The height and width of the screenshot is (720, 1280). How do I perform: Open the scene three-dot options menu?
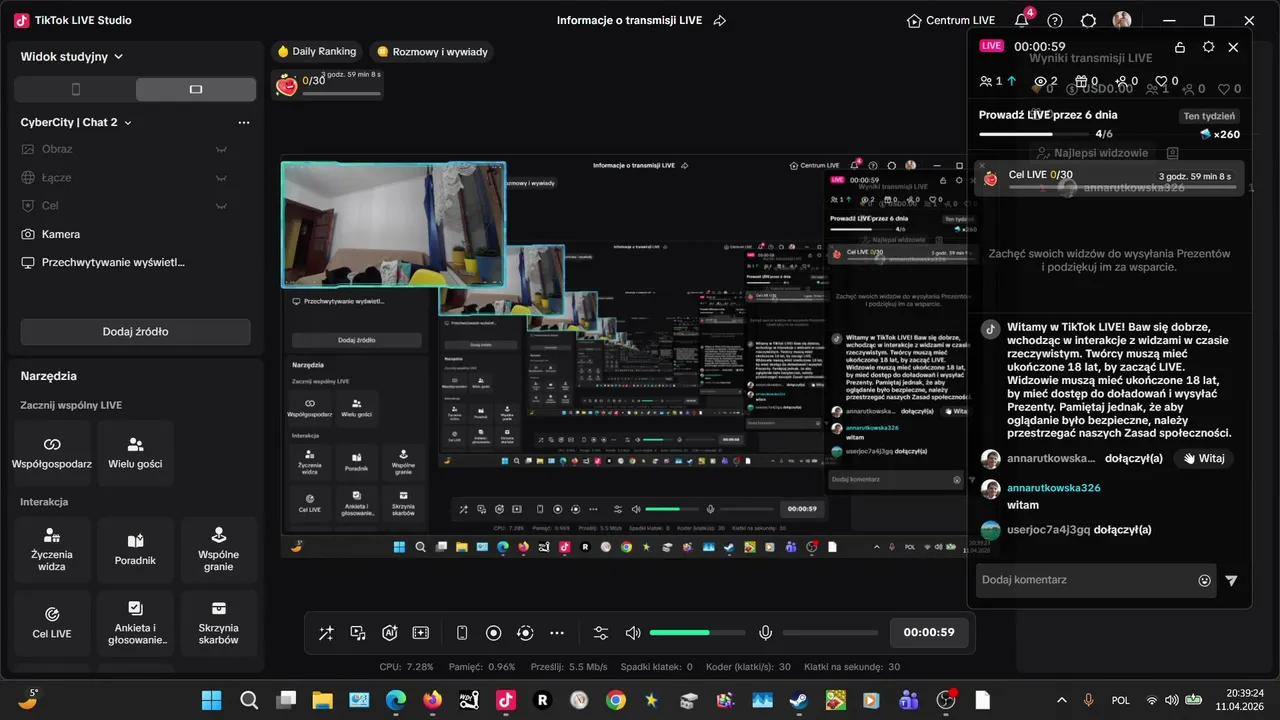[x=244, y=122]
